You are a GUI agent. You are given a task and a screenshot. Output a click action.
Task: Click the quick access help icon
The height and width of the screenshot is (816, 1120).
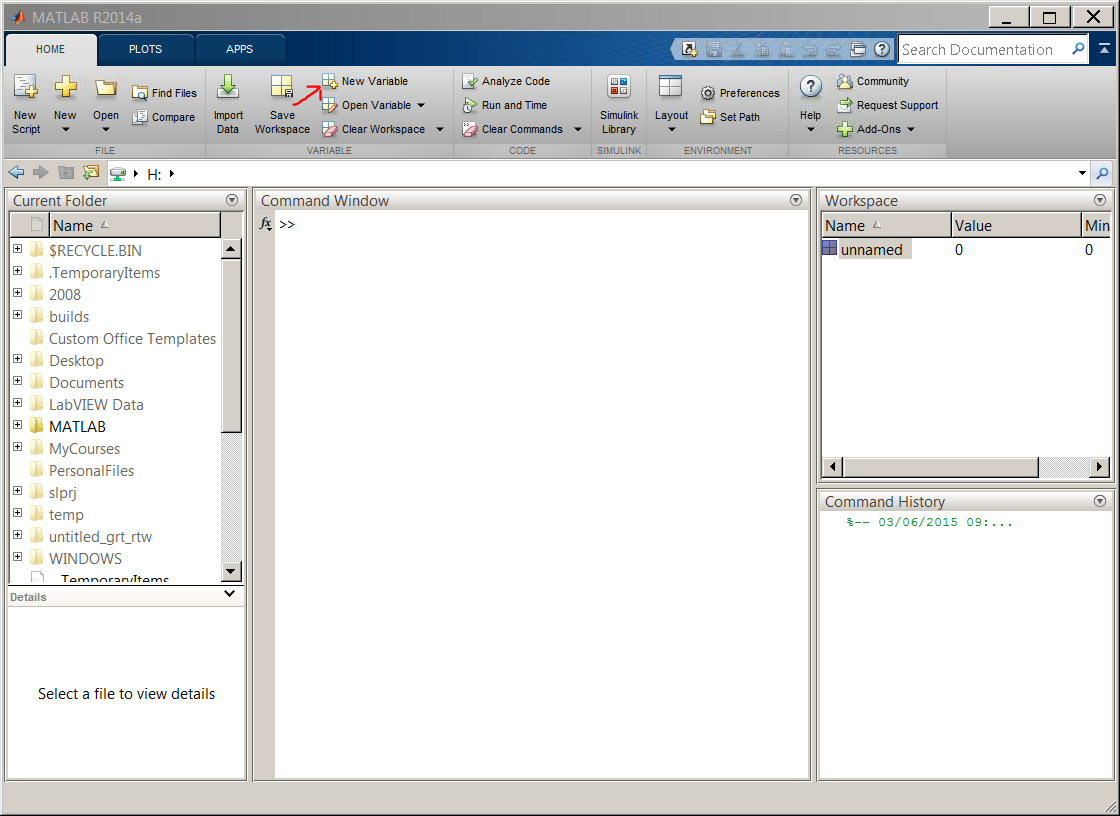coord(882,49)
